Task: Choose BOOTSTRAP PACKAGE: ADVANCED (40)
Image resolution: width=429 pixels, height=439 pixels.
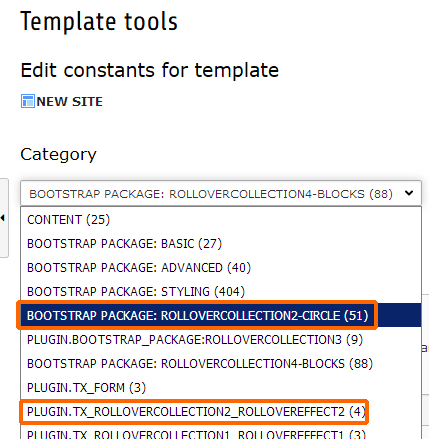Action: (139, 268)
